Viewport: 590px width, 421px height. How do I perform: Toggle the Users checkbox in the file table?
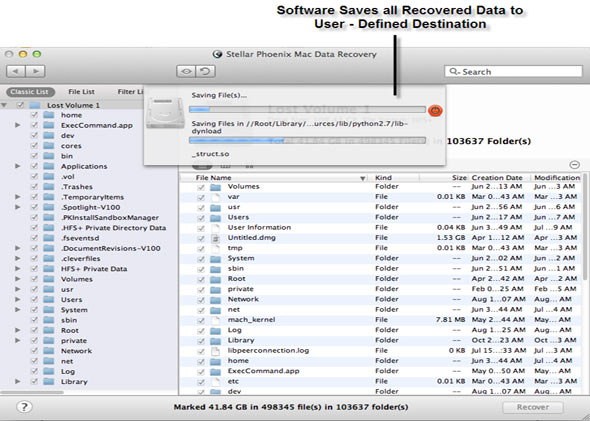click(x=201, y=218)
